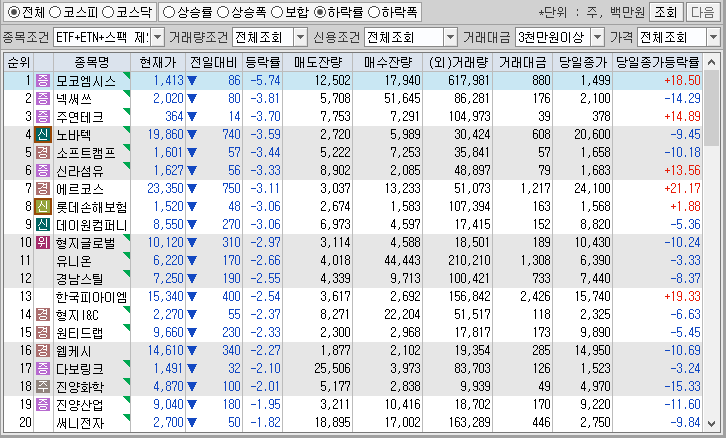726x438 pixels.
Task: Sort by the 순위 column header
Action: (x=19, y=63)
